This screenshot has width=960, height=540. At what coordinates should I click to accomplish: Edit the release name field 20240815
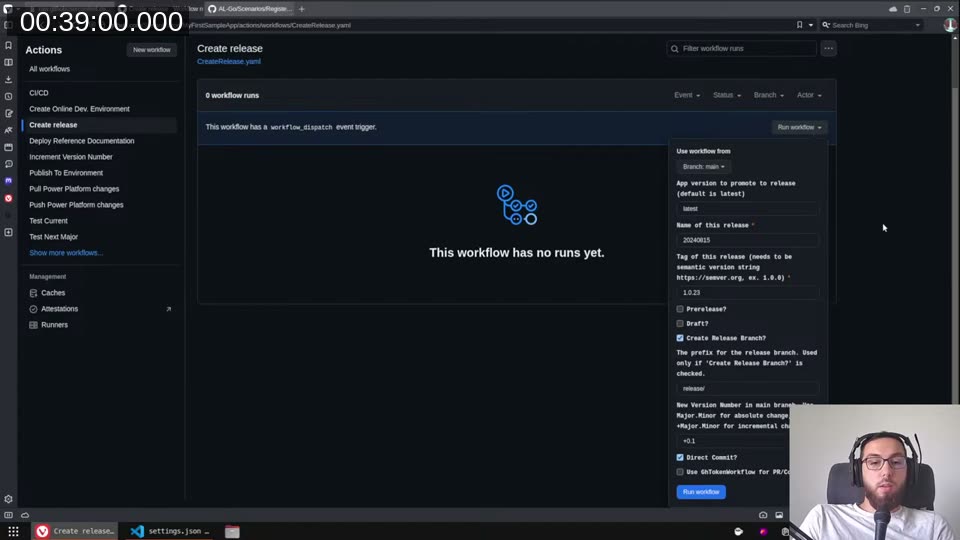(748, 240)
